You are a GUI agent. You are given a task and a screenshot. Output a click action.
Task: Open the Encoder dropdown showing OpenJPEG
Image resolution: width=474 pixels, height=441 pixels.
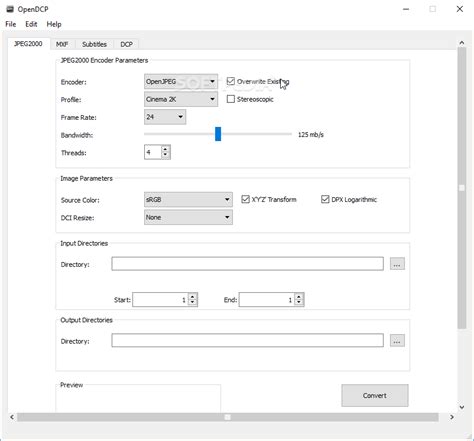click(181, 82)
